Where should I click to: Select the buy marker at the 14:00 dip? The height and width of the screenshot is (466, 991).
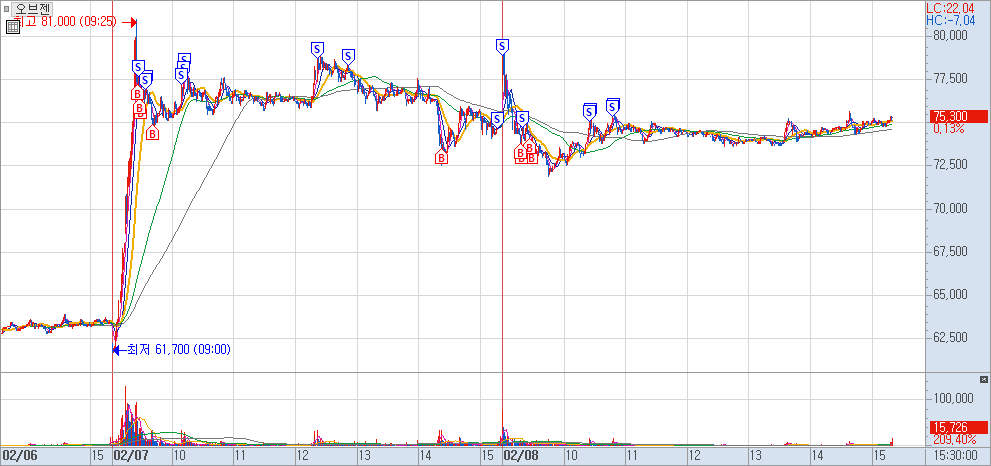pyautogui.click(x=442, y=157)
